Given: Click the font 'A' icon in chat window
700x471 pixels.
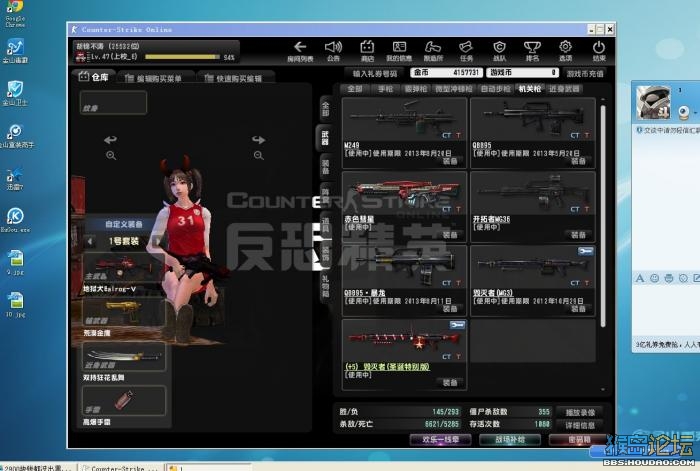Looking at the screenshot, I should pyautogui.click(x=640, y=279).
